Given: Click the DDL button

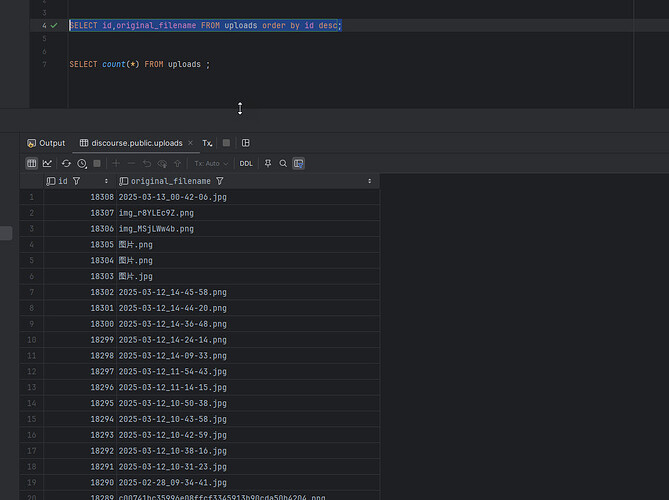Looking at the screenshot, I should pos(246,163).
